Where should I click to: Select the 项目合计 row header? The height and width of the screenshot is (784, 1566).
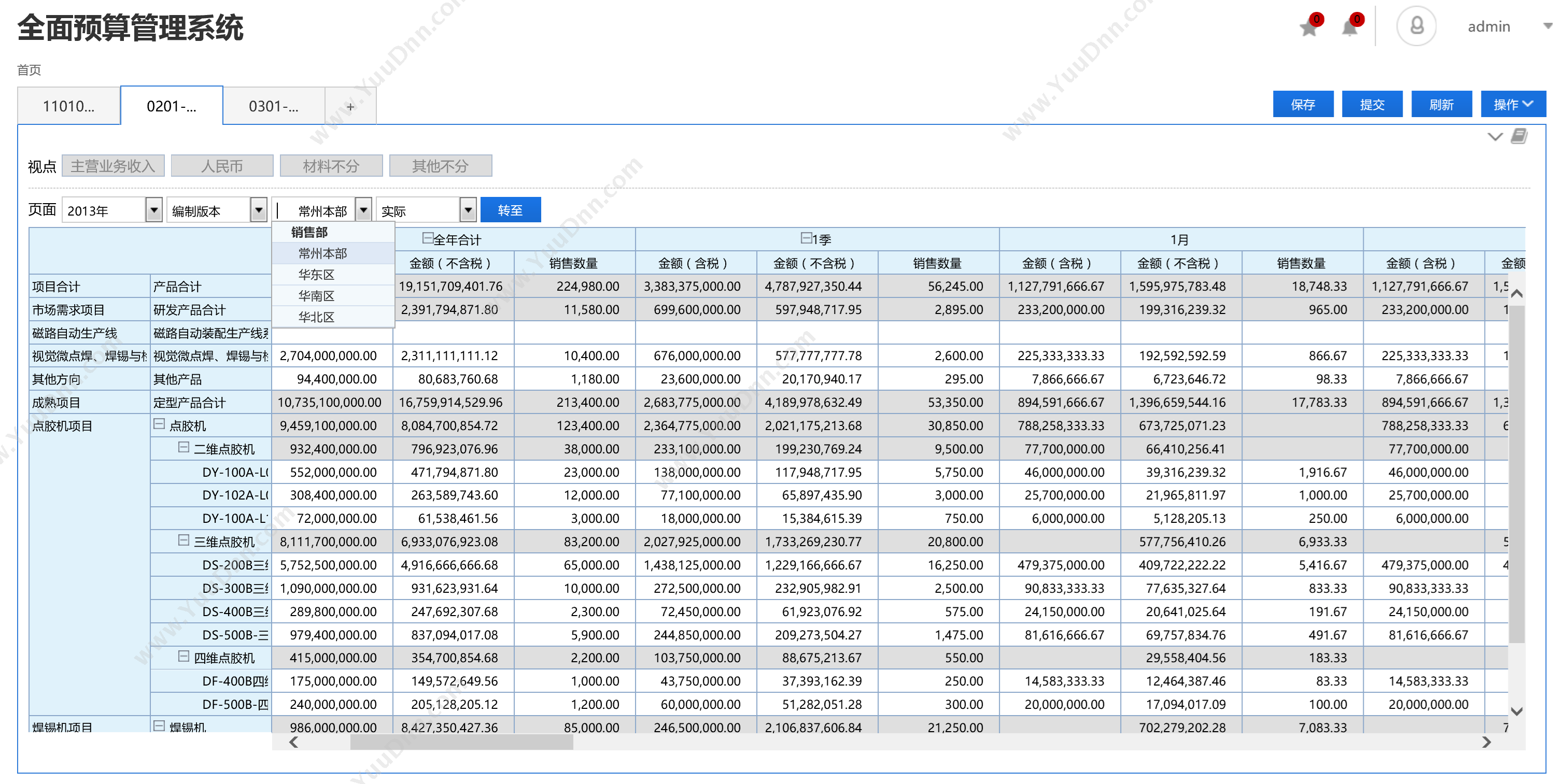(x=89, y=286)
